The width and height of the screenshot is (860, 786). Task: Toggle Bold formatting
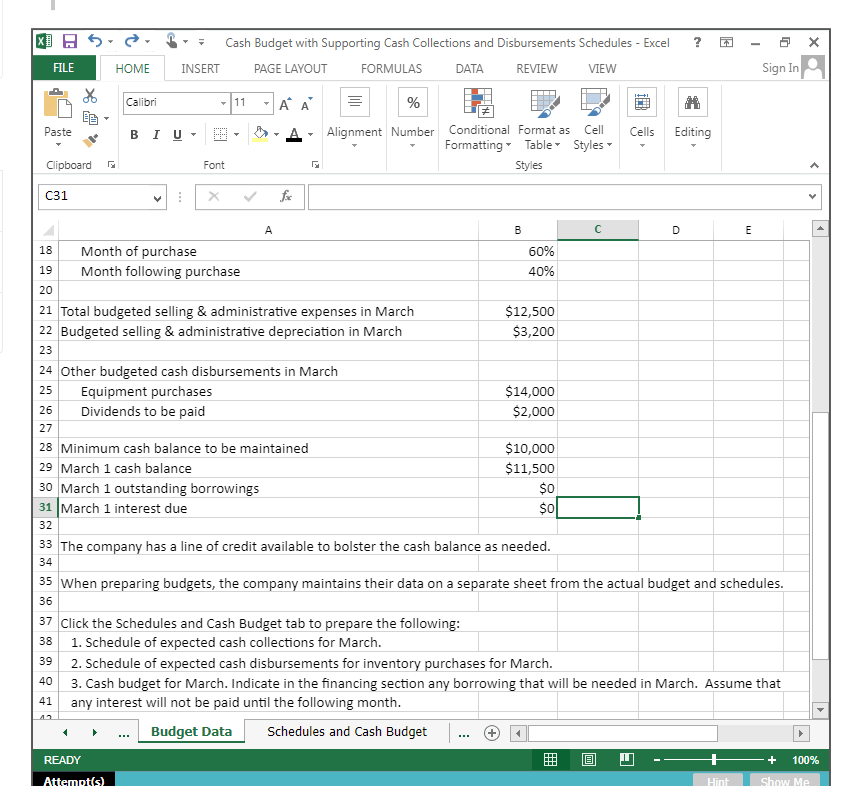coord(134,134)
